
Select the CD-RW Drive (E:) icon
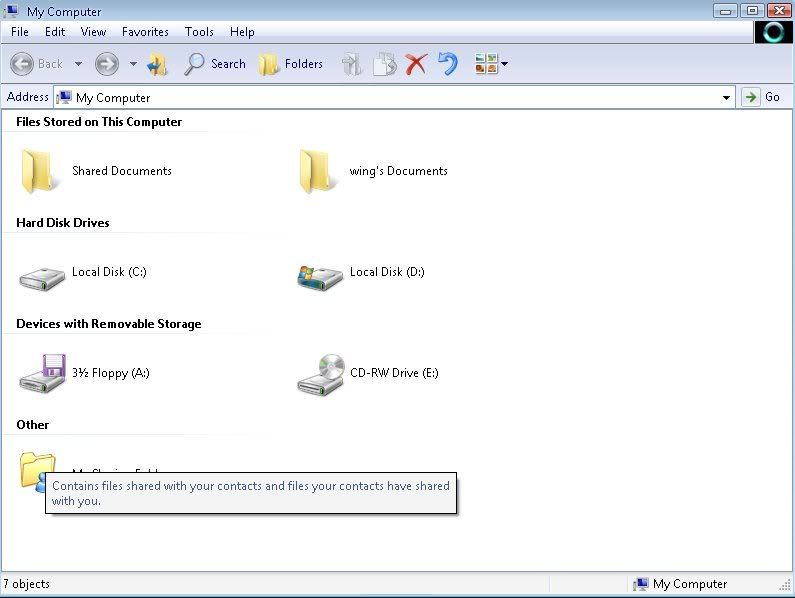click(x=320, y=374)
